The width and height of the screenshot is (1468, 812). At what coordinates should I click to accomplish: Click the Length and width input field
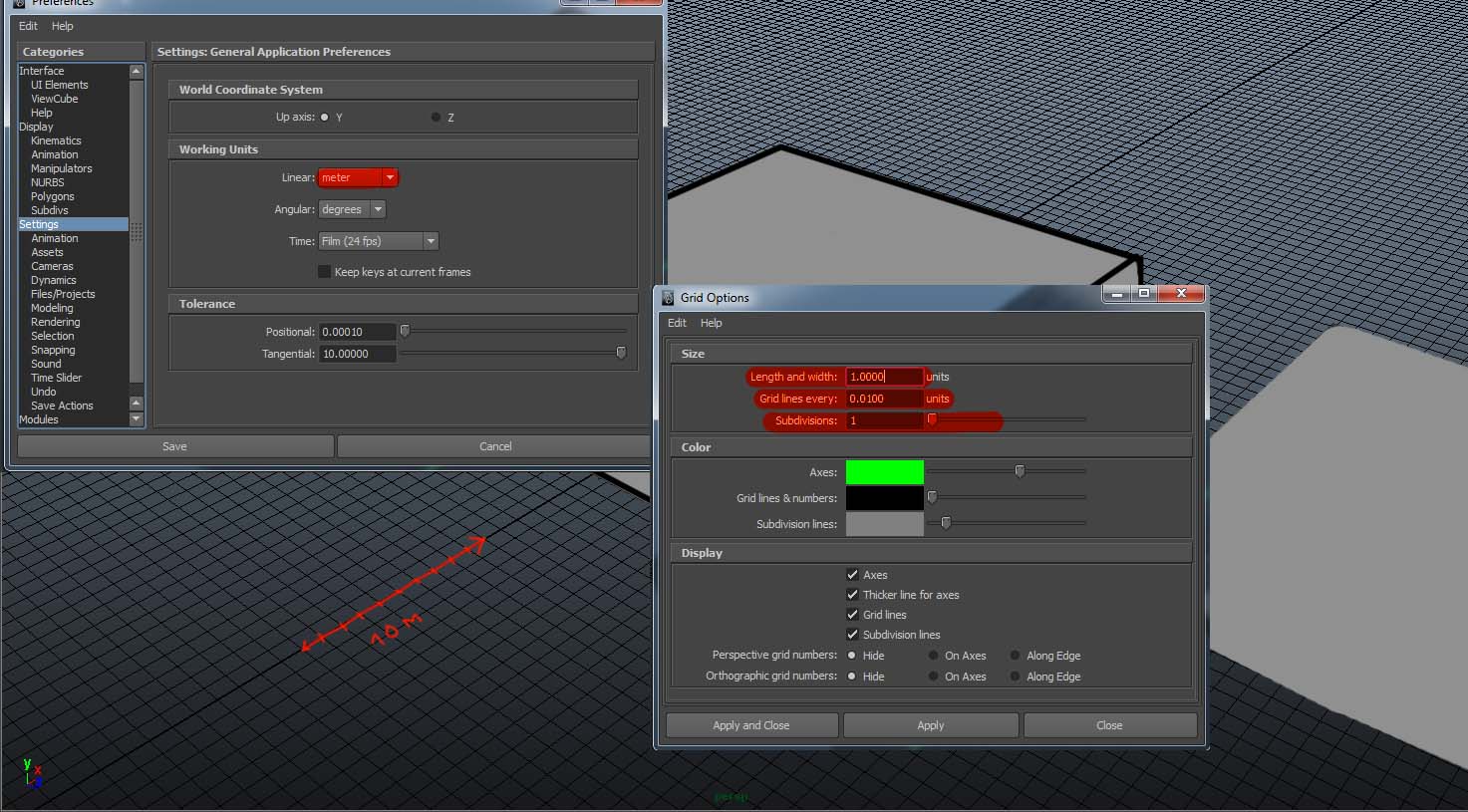click(885, 376)
